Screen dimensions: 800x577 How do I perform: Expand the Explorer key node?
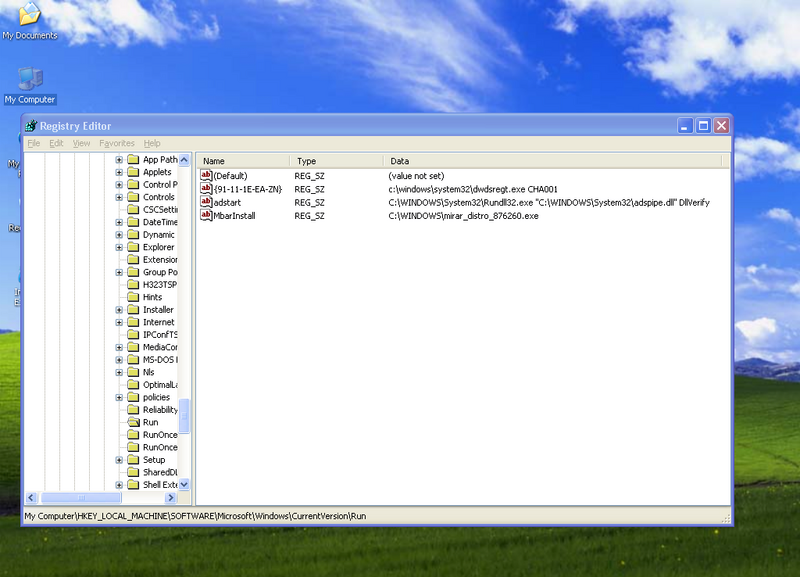pos(119,247)
